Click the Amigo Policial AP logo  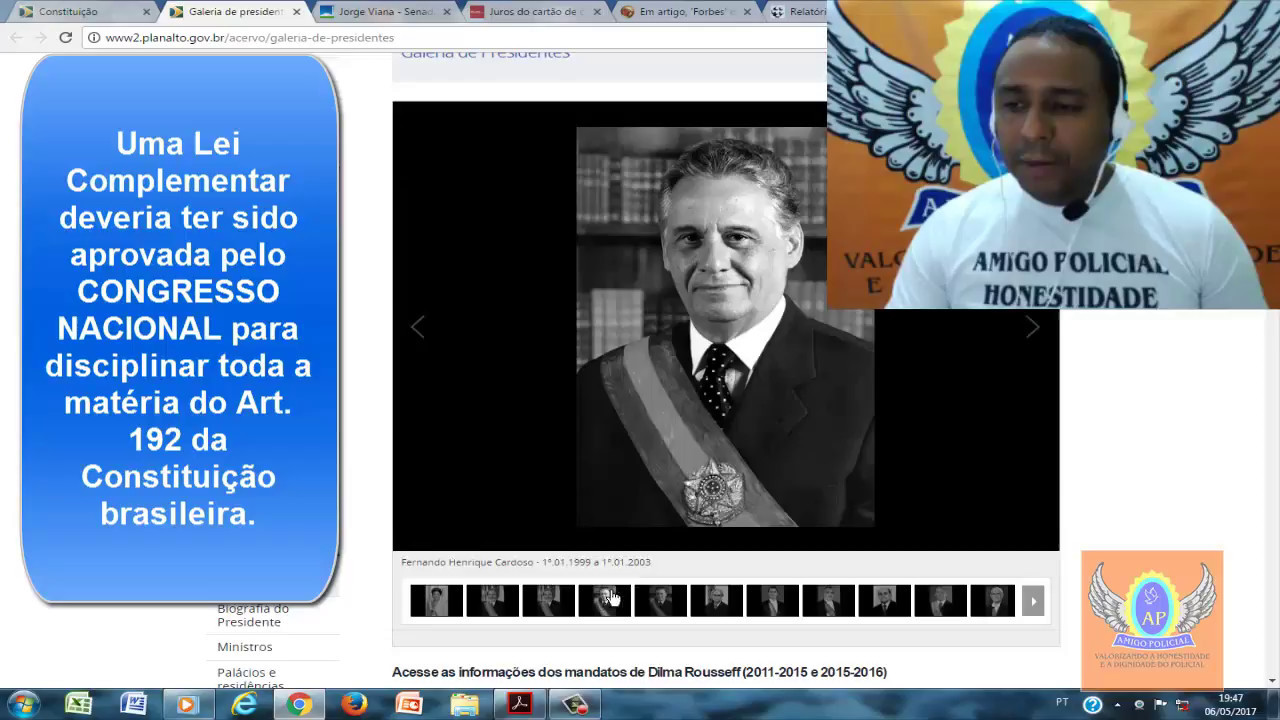(1152, 619)
